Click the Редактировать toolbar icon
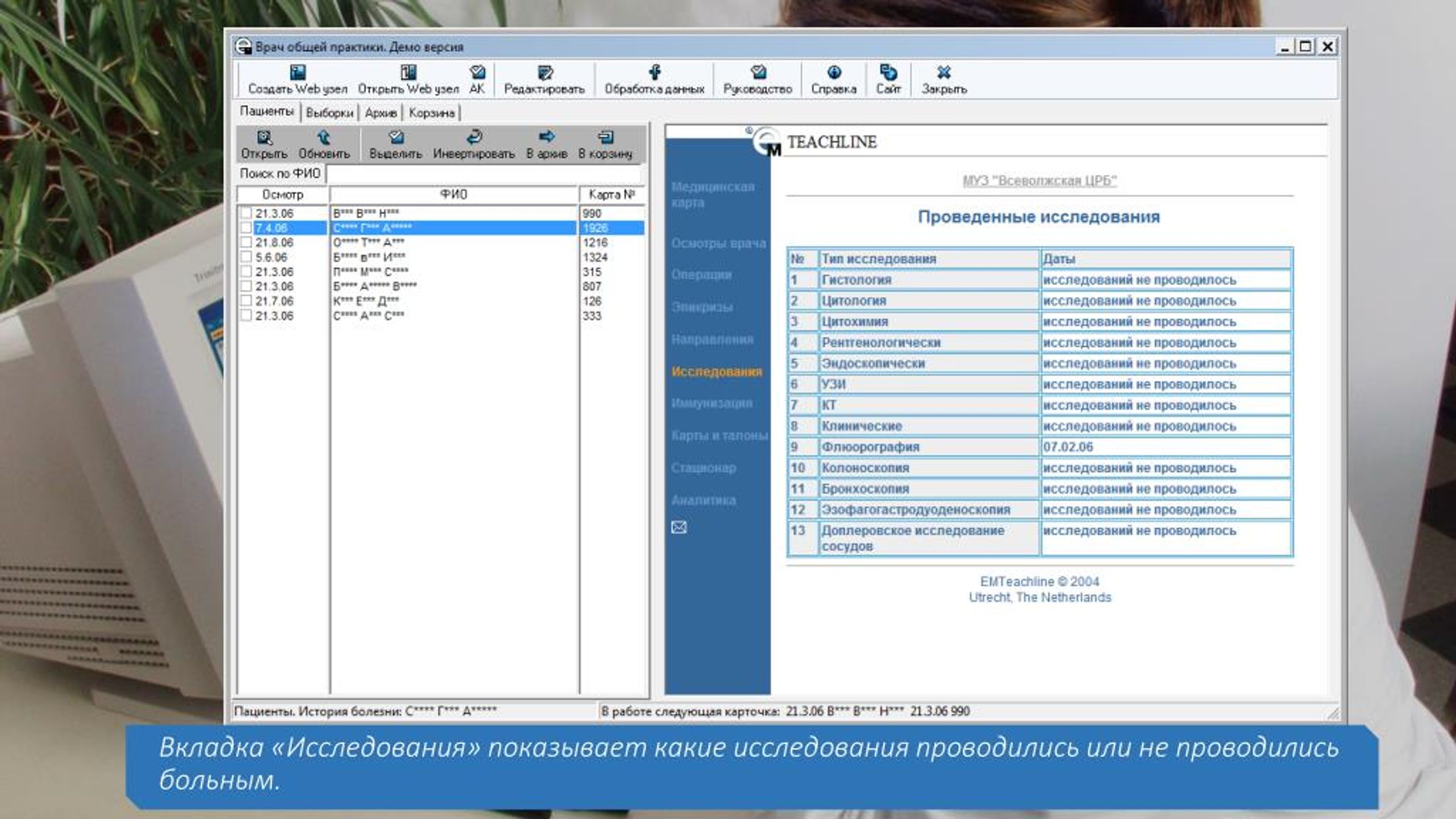The image size is (1456, 819). tap(545, 72)
